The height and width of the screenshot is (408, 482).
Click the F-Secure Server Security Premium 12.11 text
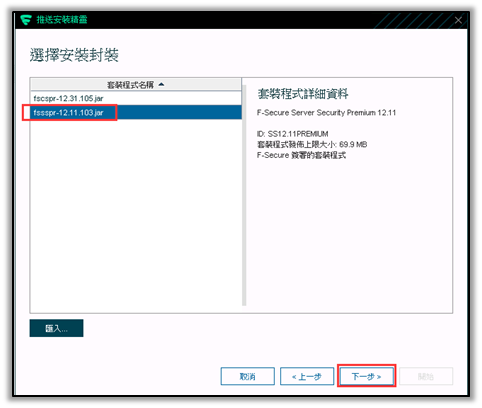pos(326,113)
